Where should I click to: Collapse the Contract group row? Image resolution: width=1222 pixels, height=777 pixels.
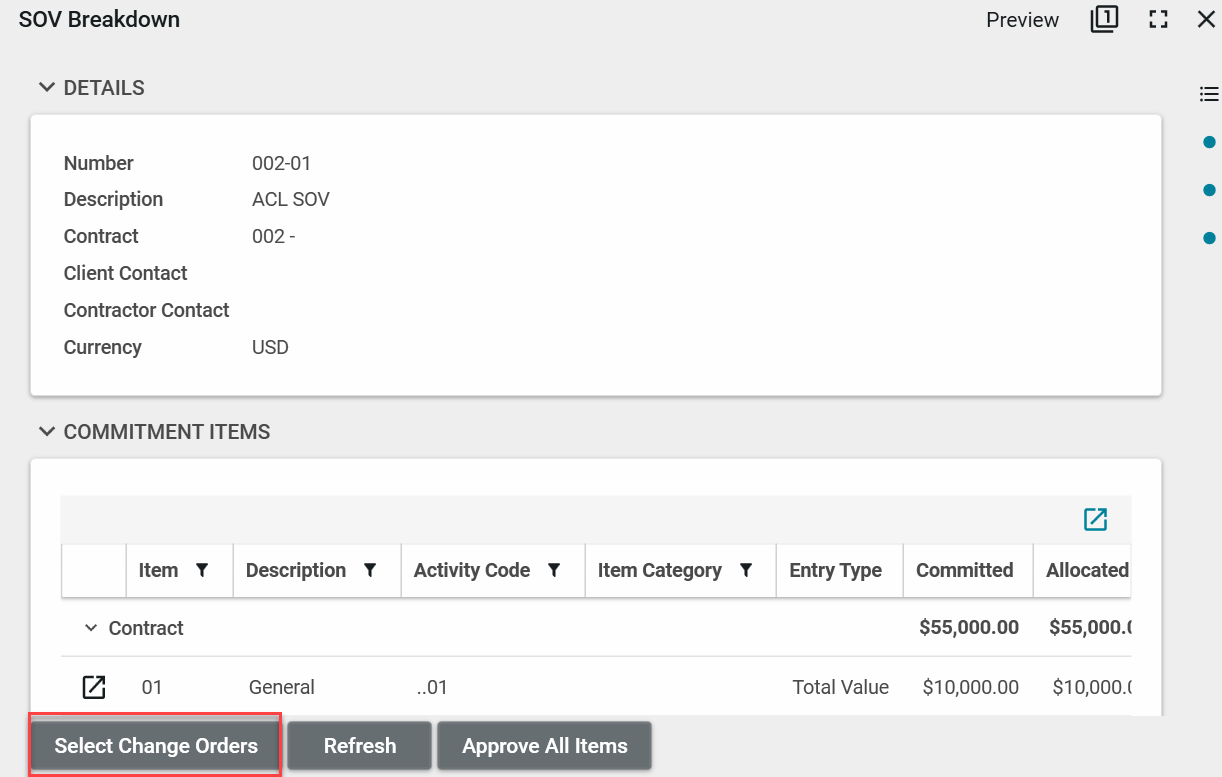point(91,628)
